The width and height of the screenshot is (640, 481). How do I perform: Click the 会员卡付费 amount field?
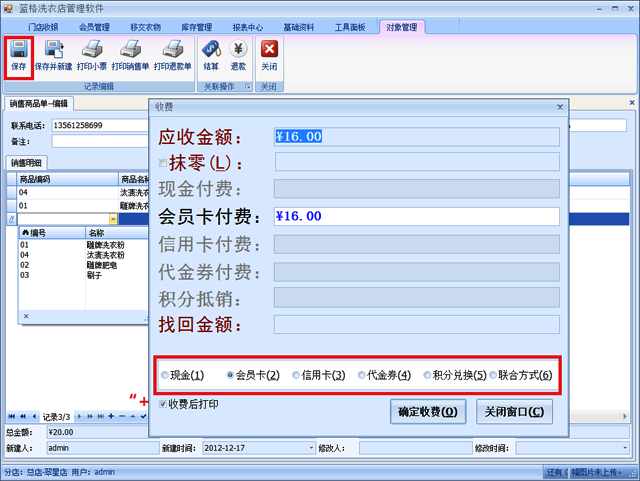pos(416,216)
